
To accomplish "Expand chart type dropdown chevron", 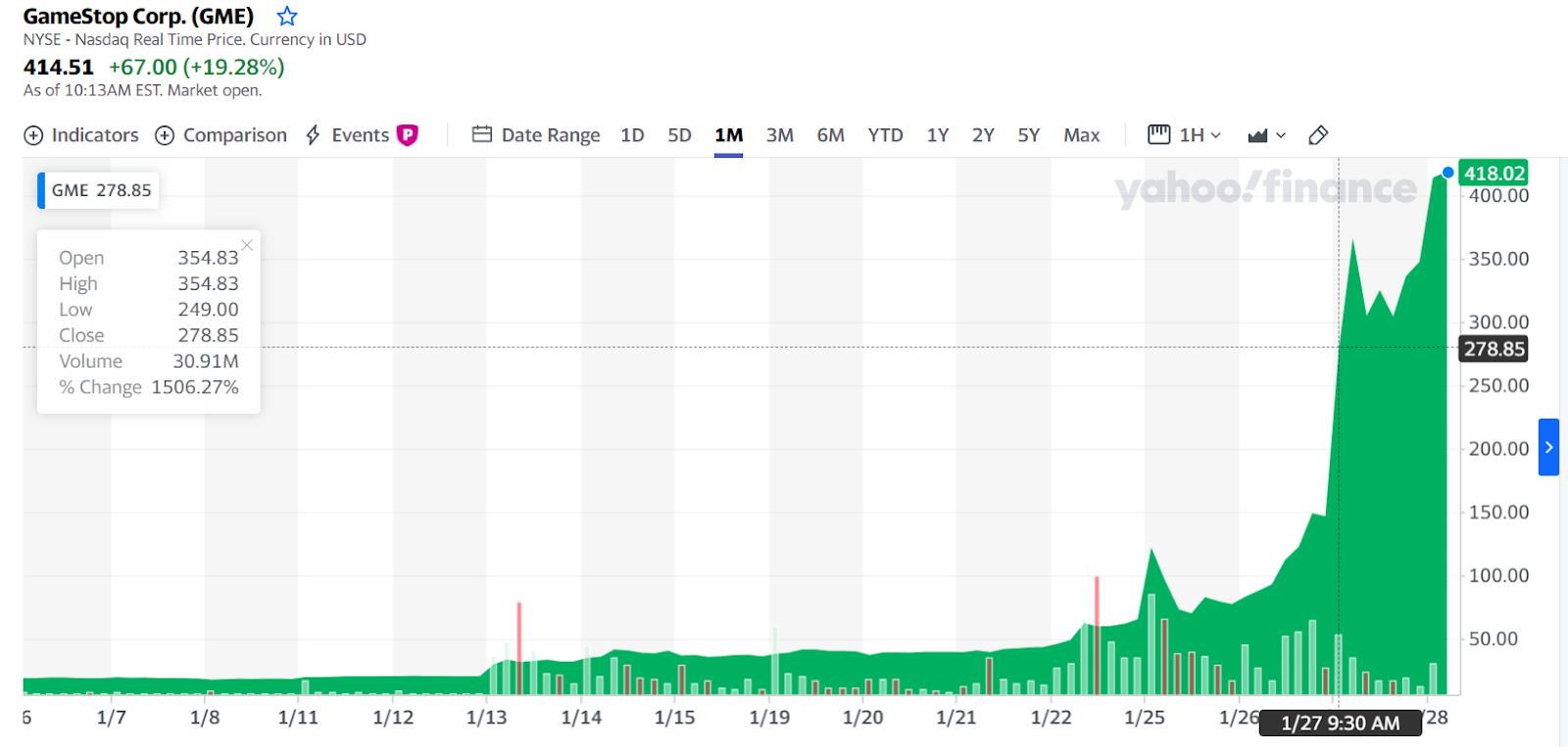I will 1281,135.
